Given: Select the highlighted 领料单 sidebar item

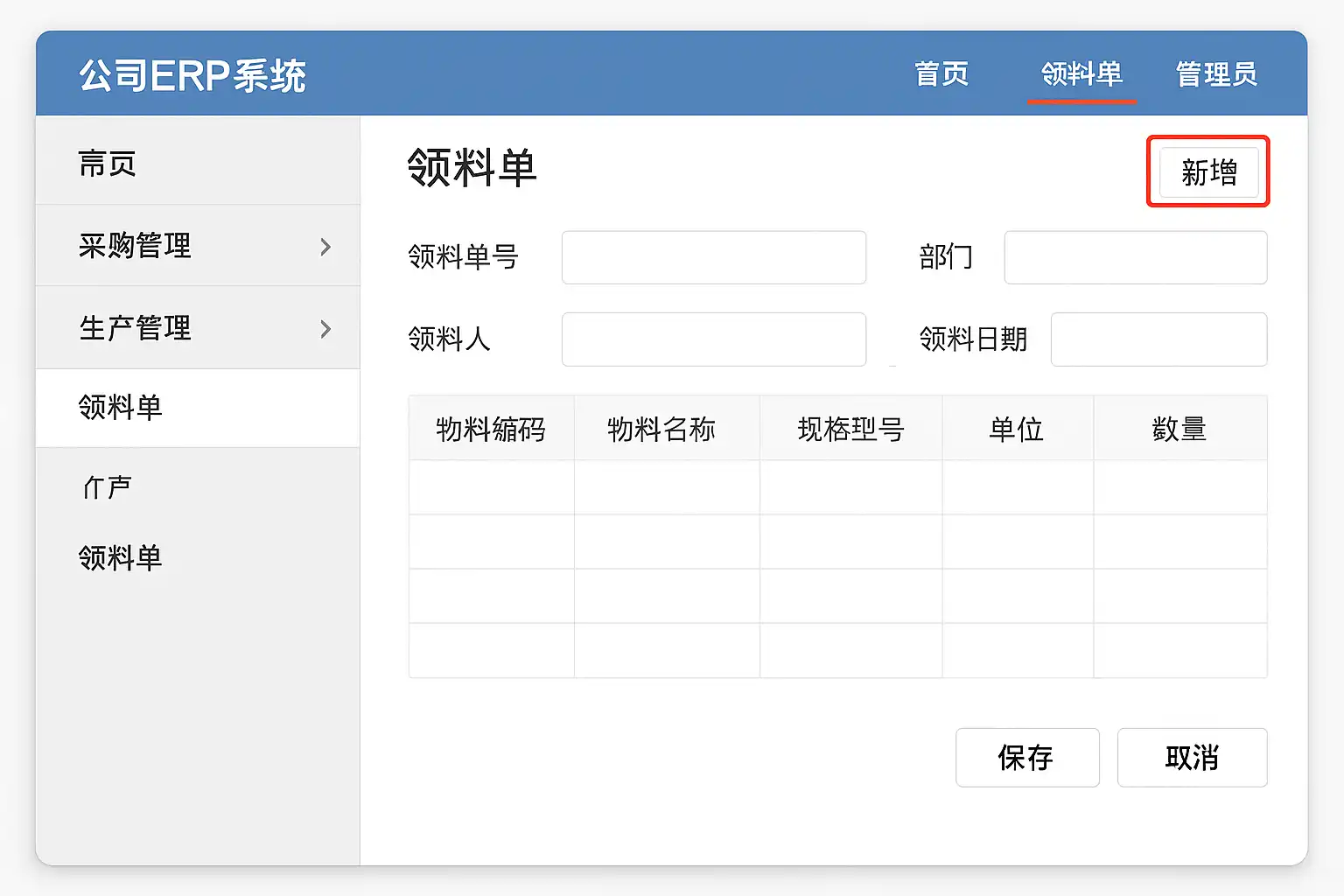Looking at the screenshot, I should tap(121, 408).
